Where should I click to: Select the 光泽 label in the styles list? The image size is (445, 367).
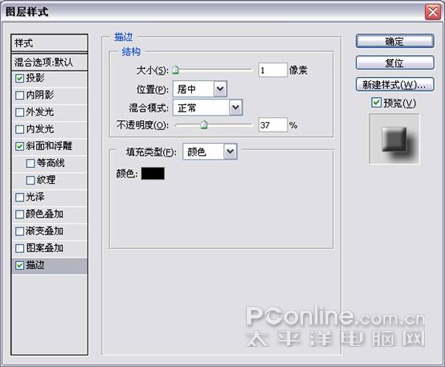click(35, 197)
